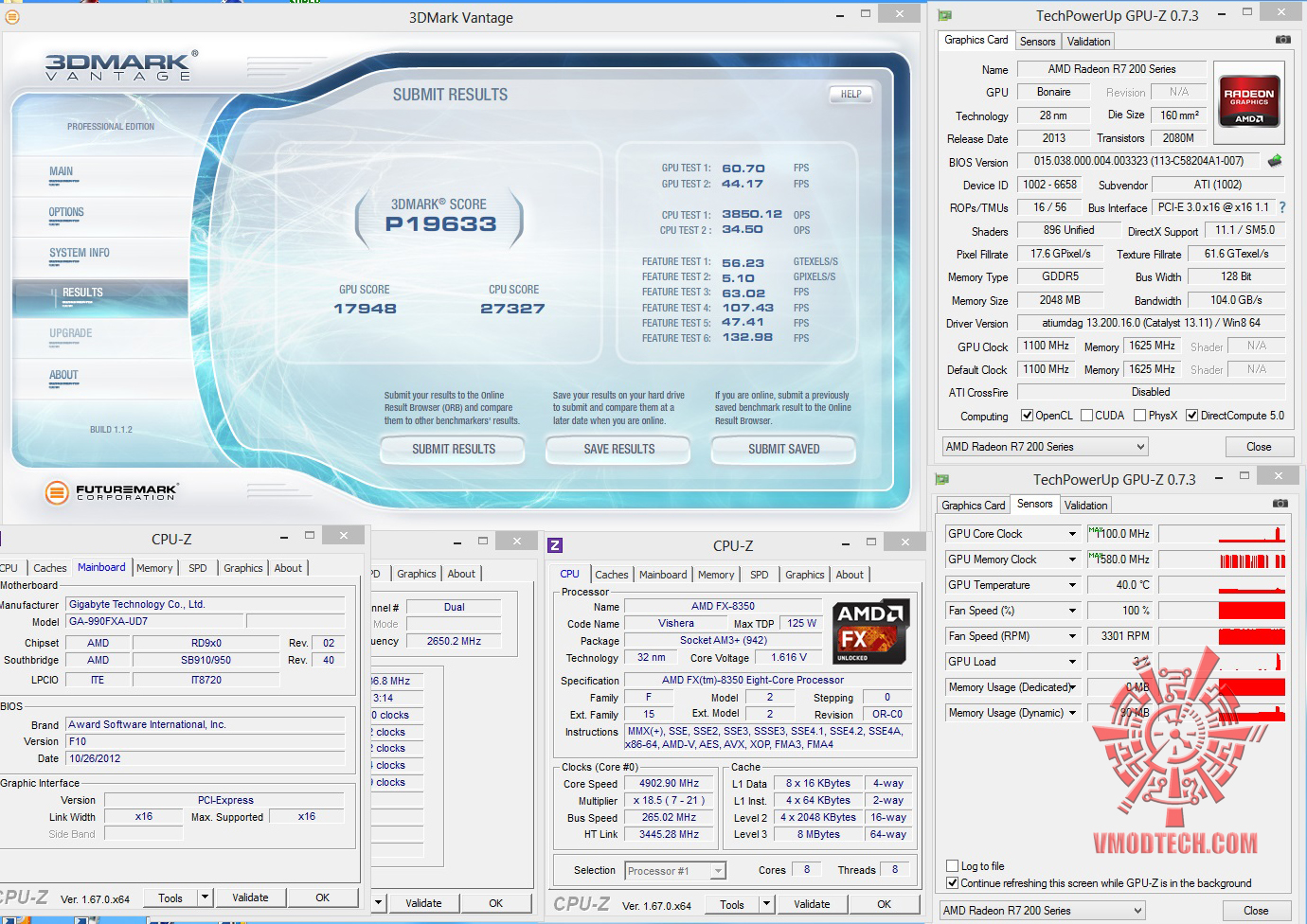Expand the Memory Usage (Dedicated) sensor dropdown

pyautogui.click(x=1072, y=687)
